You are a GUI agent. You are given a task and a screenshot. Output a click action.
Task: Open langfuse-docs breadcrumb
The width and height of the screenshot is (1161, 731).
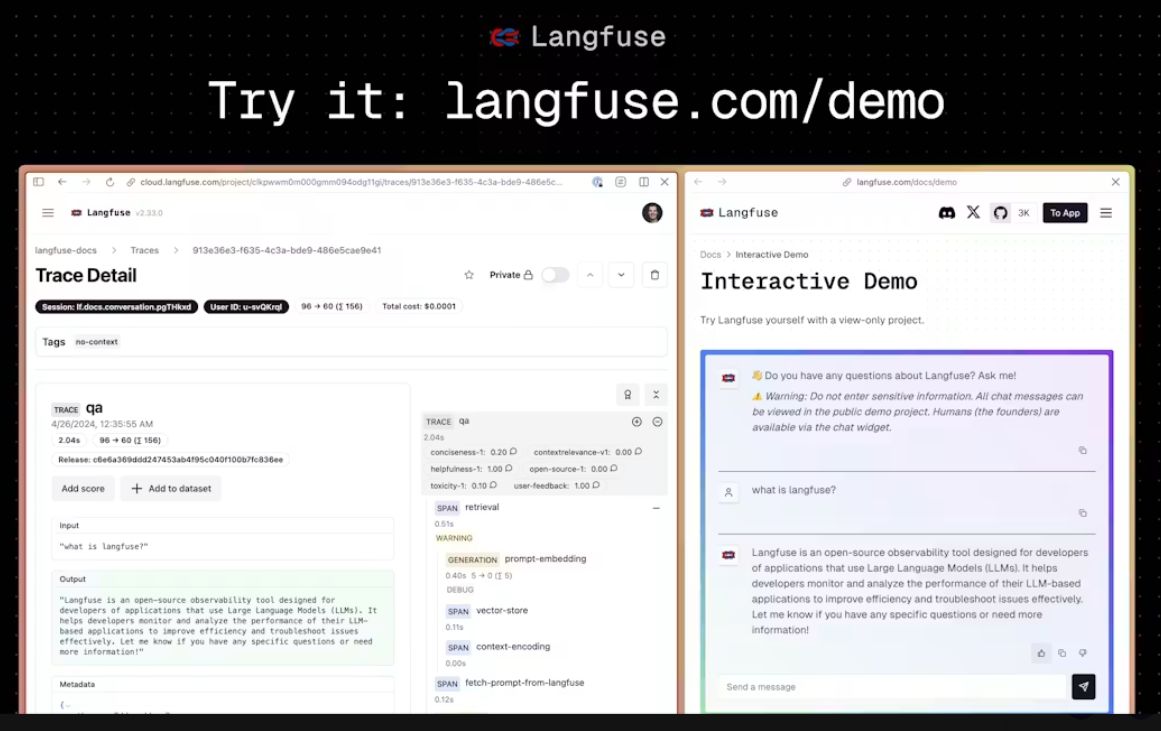tap(66, 250)
